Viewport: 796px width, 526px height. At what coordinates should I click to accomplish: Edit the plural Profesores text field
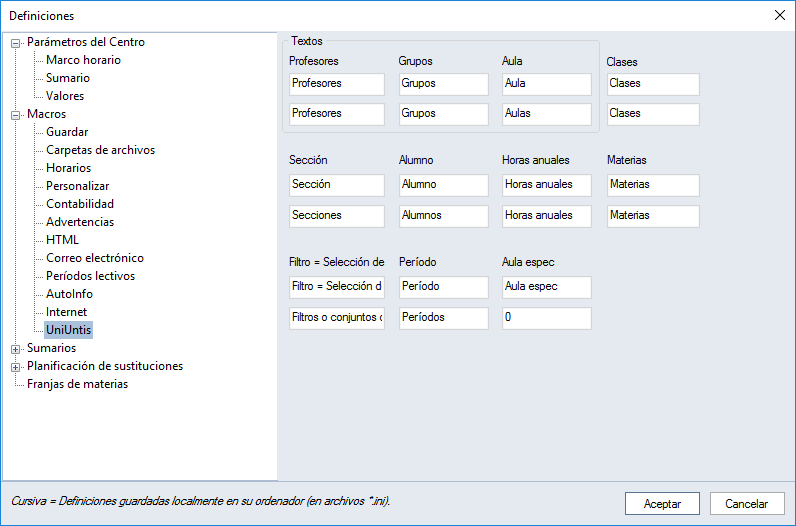[337, 114]
